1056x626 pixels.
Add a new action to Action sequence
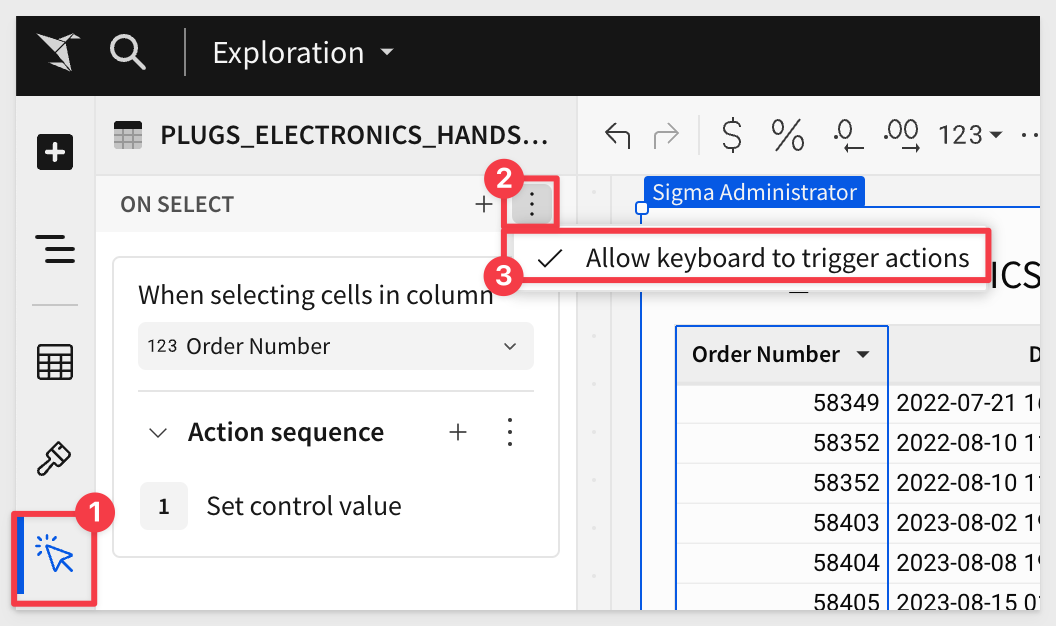pos(458,432)
